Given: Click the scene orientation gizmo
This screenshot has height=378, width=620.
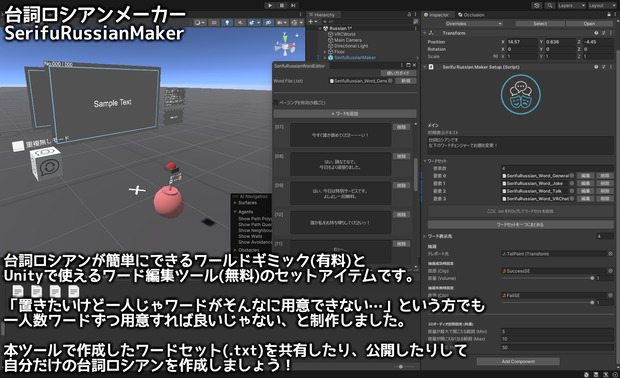Looking at the screenshot, I should point(285,44).
